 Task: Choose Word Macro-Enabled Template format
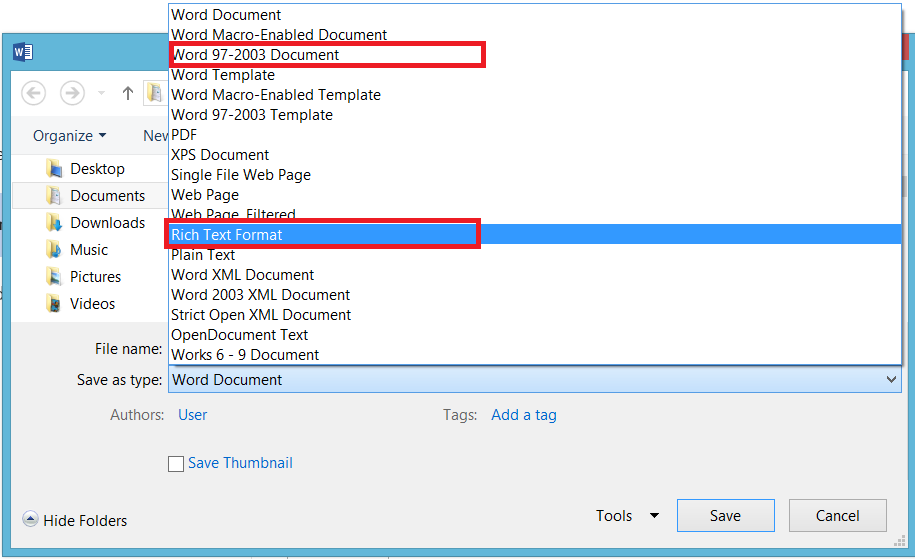535,95
